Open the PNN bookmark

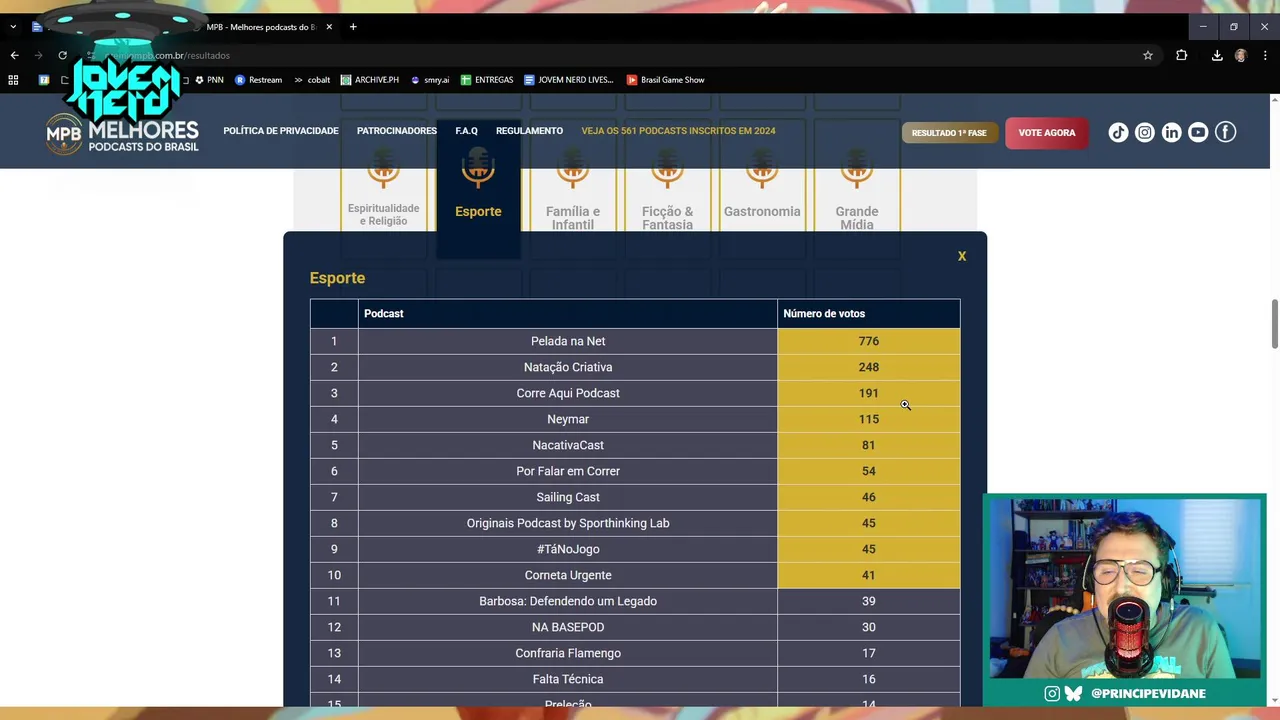tap(209, 80)
